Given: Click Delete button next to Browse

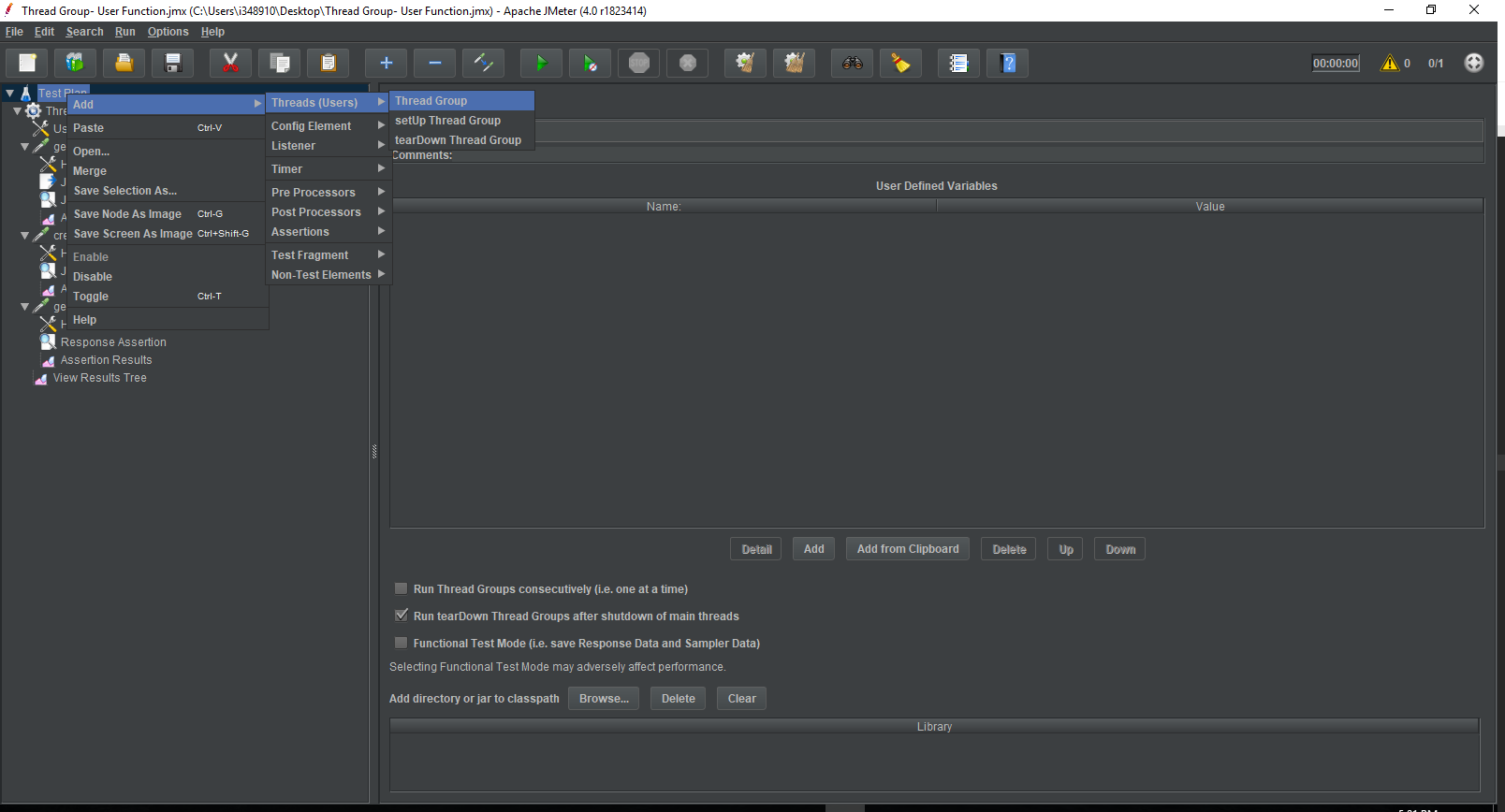Looking at the screenshot, I should [x=679, y=699].
